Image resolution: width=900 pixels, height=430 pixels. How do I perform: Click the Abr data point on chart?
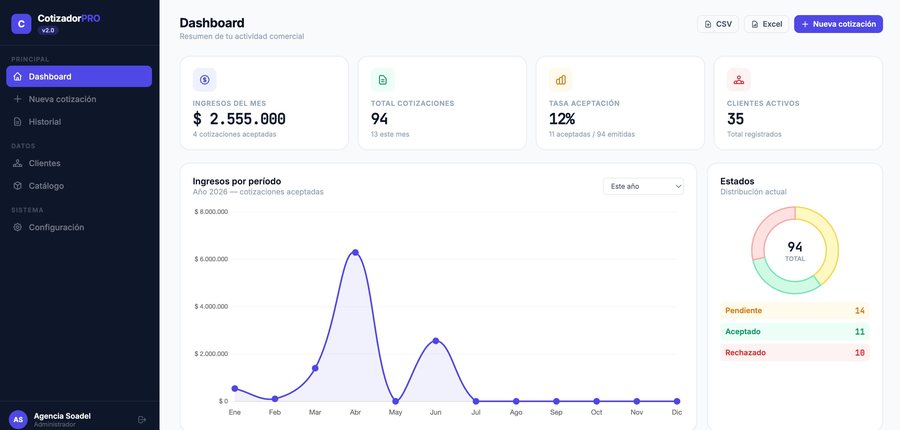(x=355, y=253)
